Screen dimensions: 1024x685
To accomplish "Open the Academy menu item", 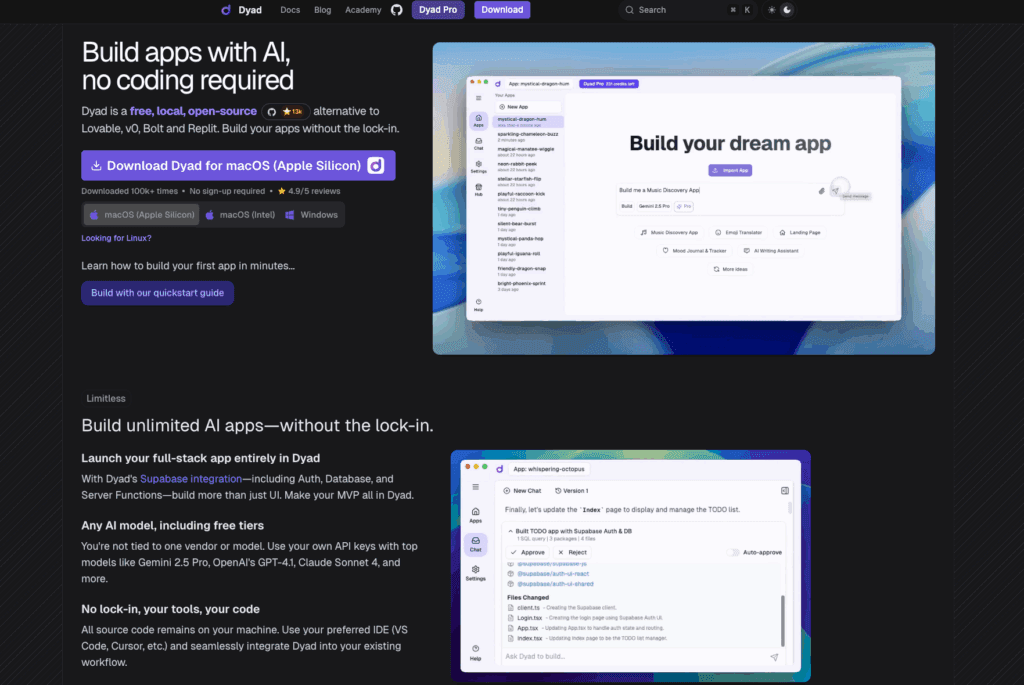I will (363, 10).
